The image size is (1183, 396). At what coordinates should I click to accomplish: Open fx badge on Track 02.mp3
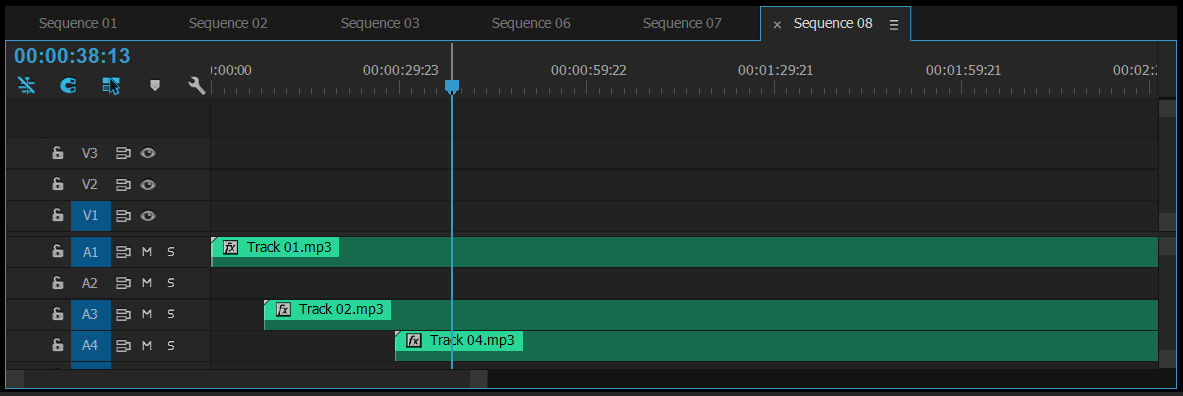point(283,310)
